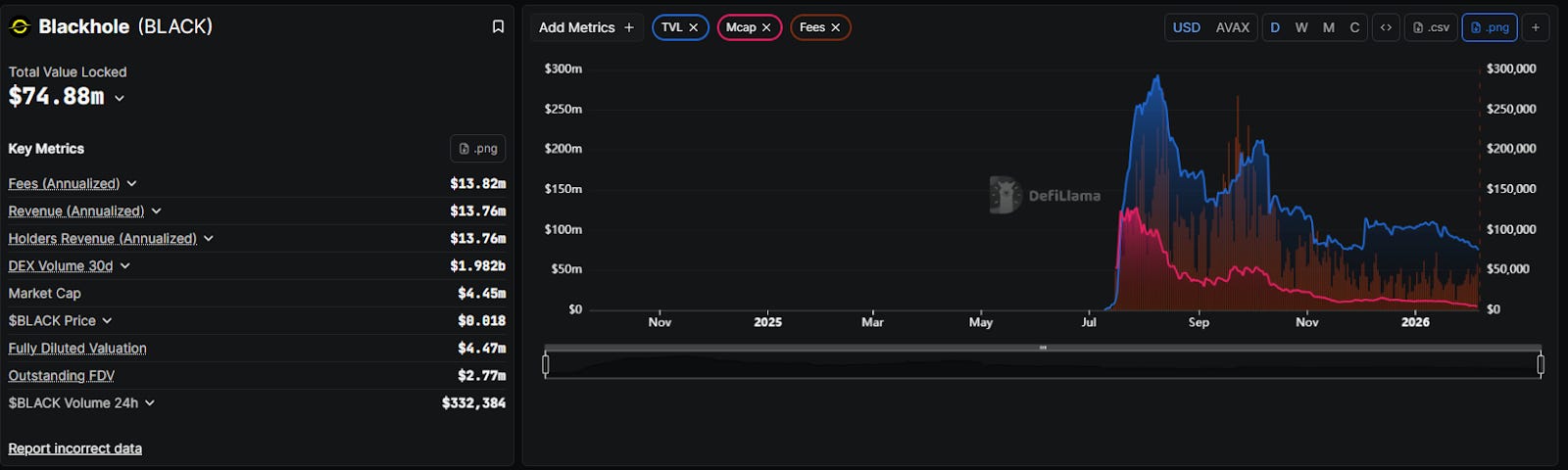
Task: Expand Fees (Annualized) row
Action: tap(131, 184)
